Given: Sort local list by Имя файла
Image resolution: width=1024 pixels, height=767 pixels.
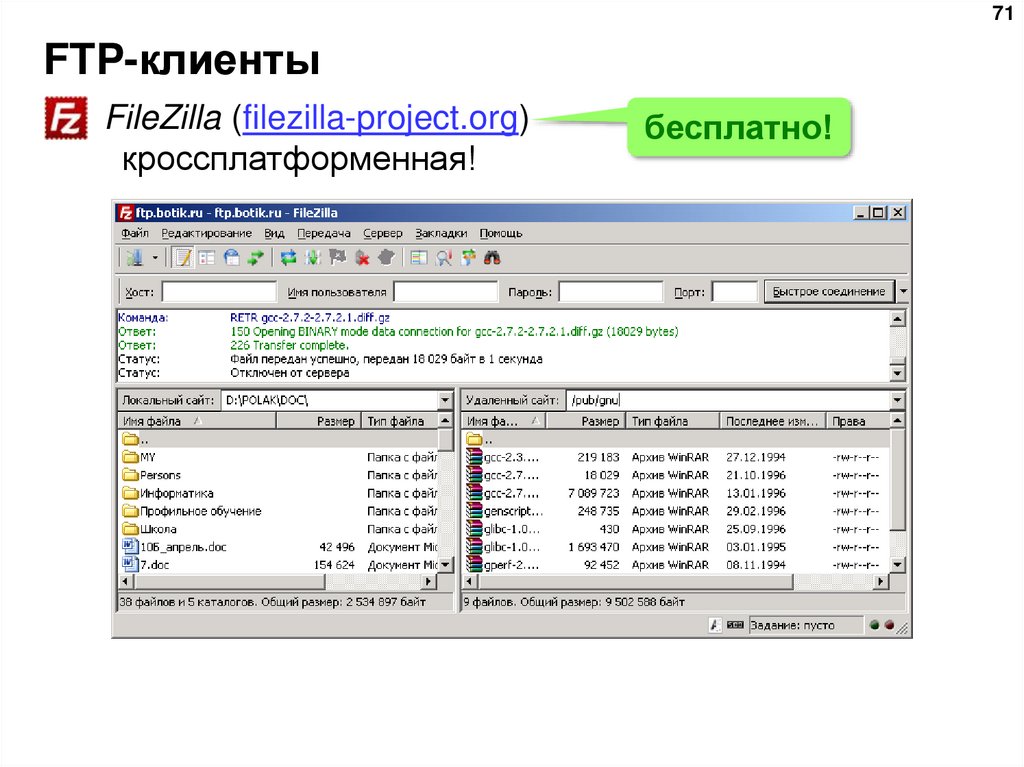Looking at the screenshot, I should 196,421.
